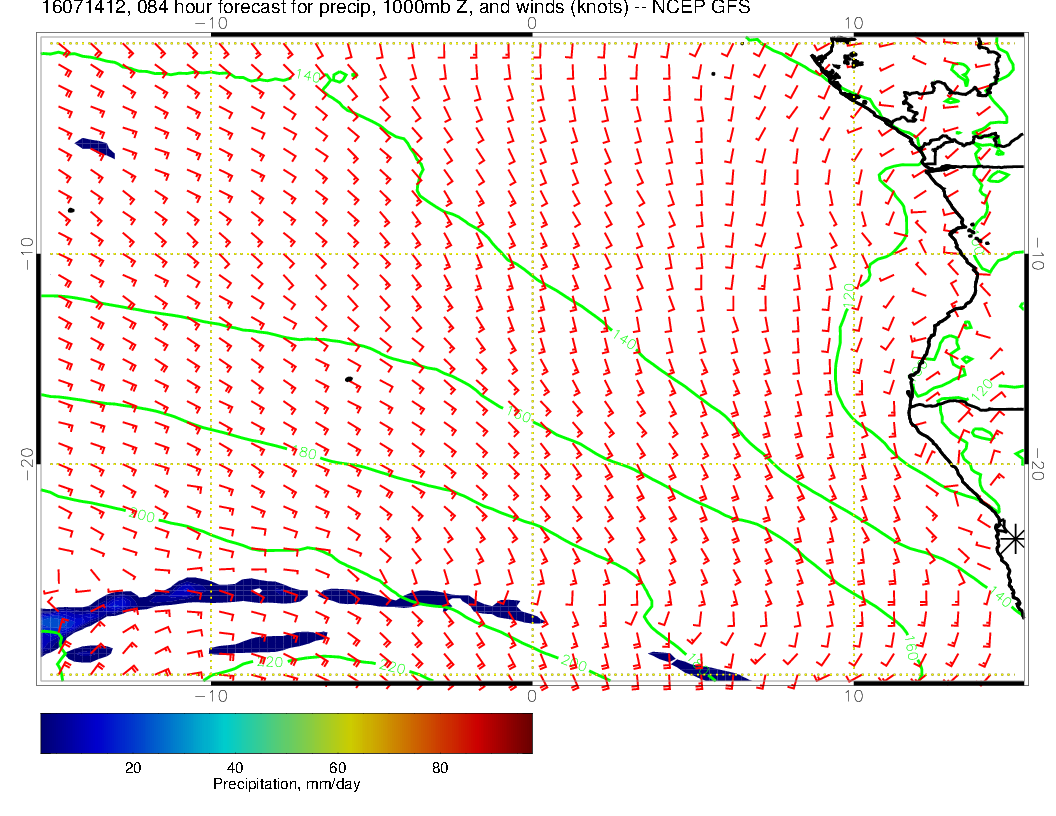
Task: Click the "200" green contour label
Action: click(141, 516)
